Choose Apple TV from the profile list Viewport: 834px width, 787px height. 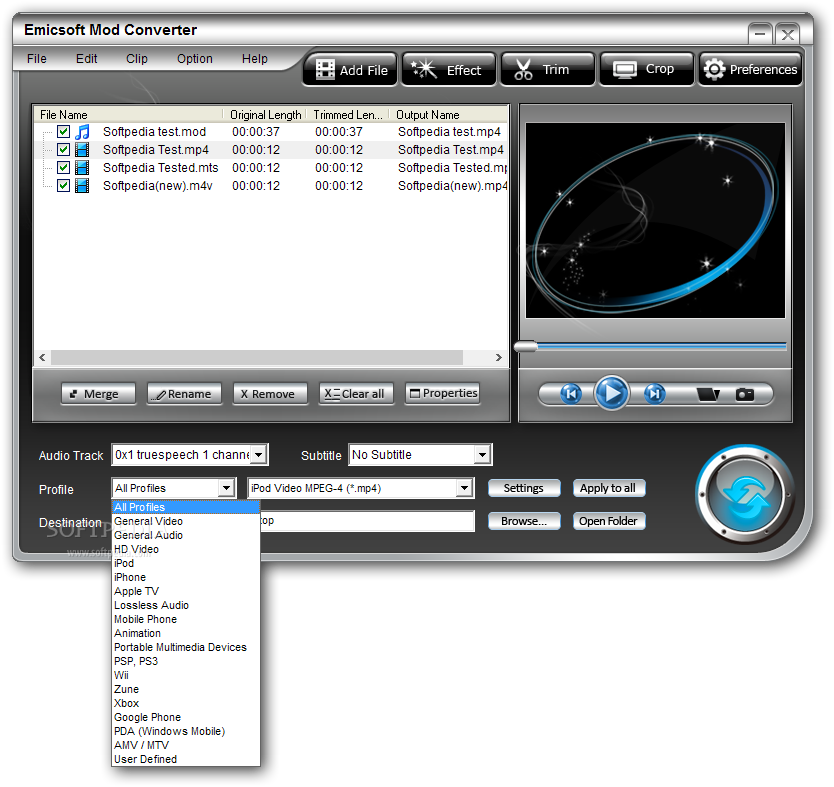[186, 591]
